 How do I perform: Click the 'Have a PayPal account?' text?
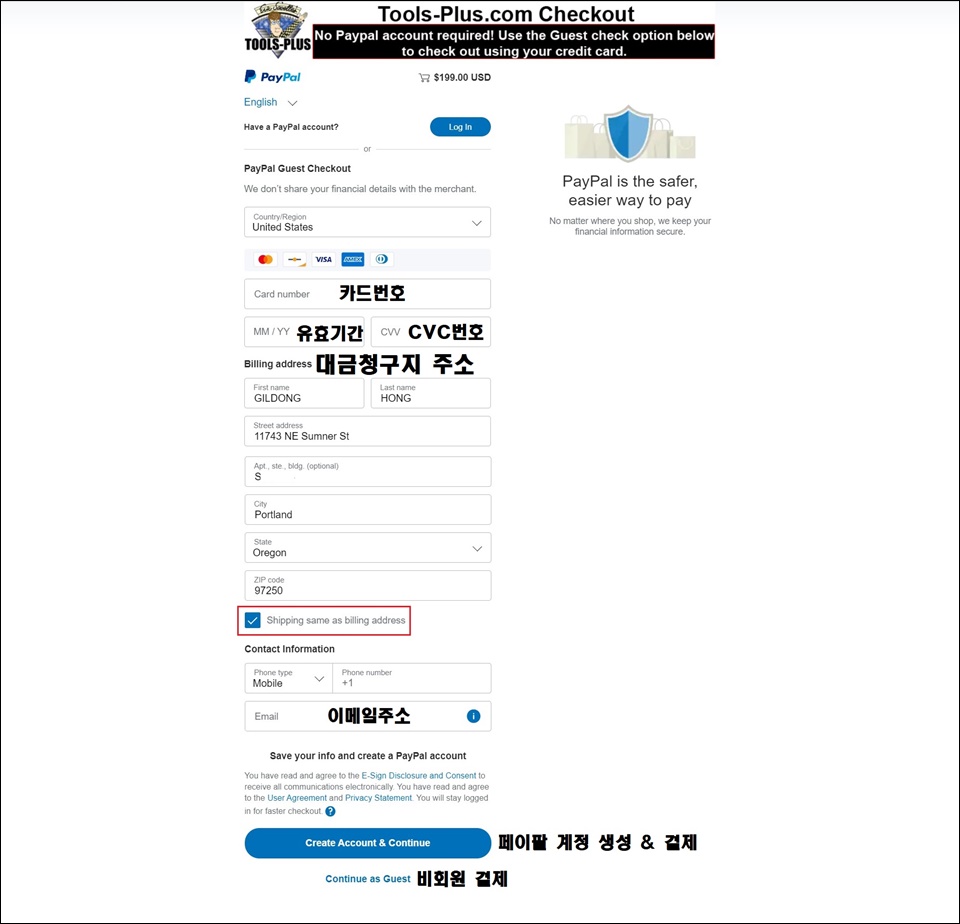(x=291, y=127)
